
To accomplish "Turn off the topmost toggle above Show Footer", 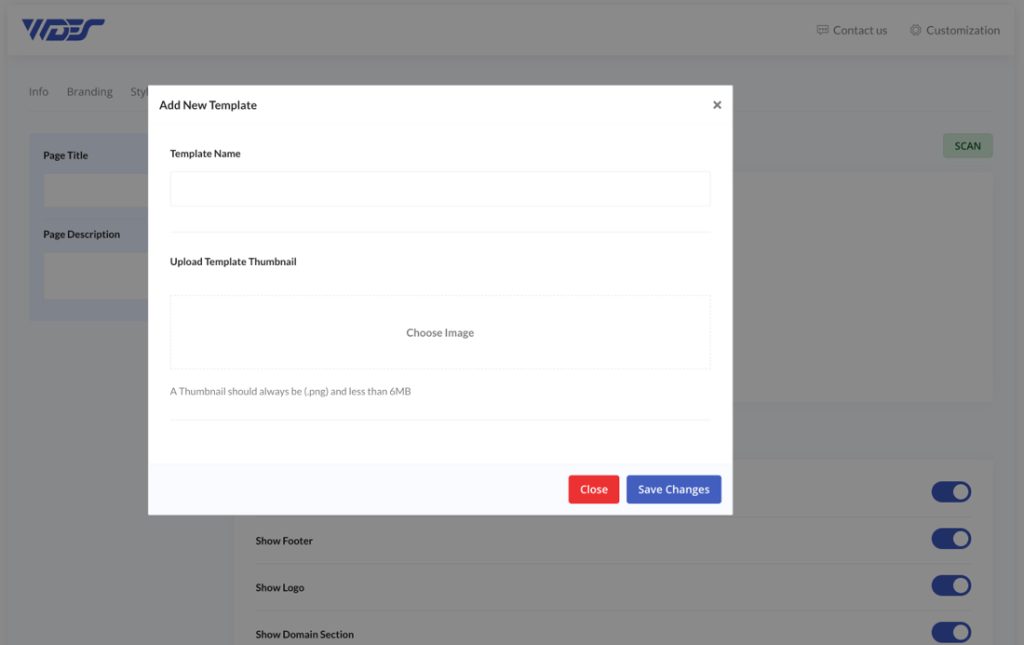I will click(x=951, y=491).
